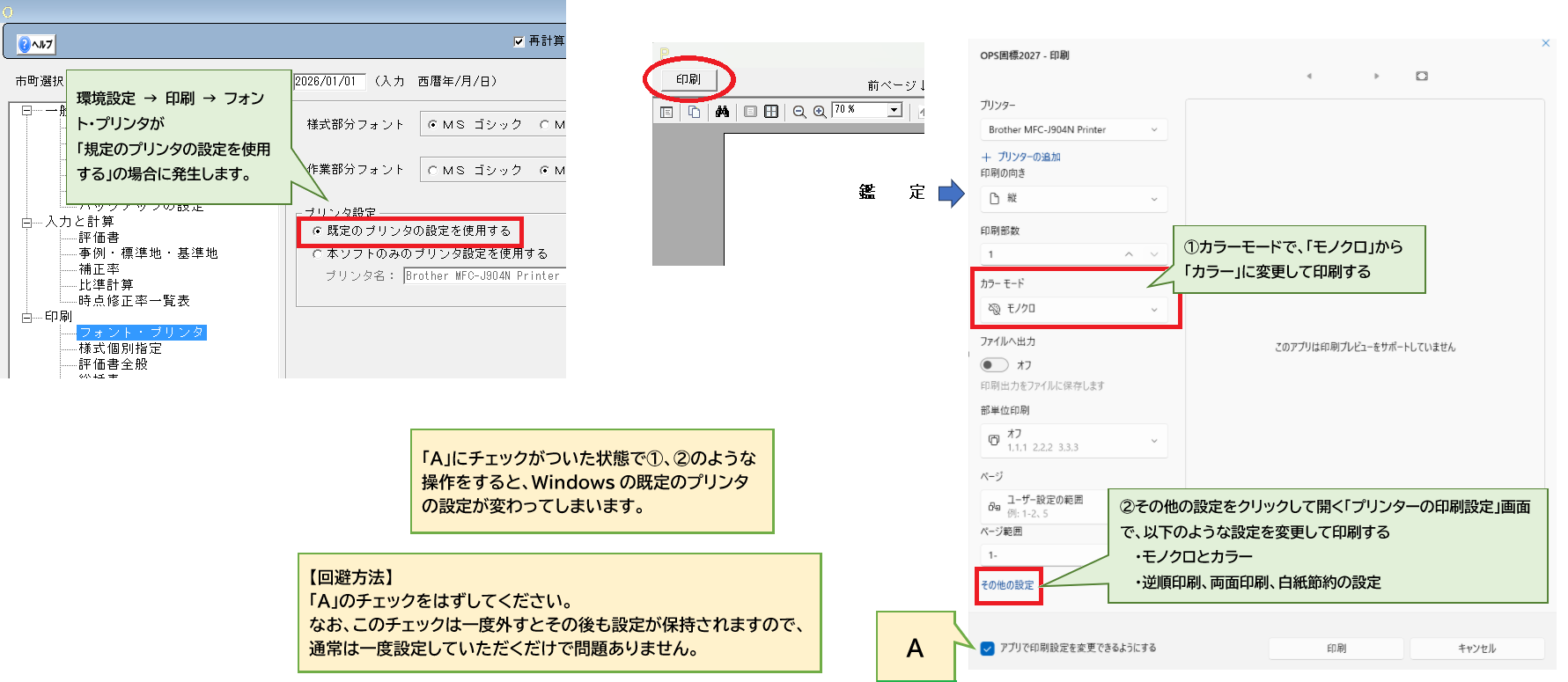Expand the 70 % zoom level dropdown
This screenshot has width=1568, height=682.
[x=894, y=110]
